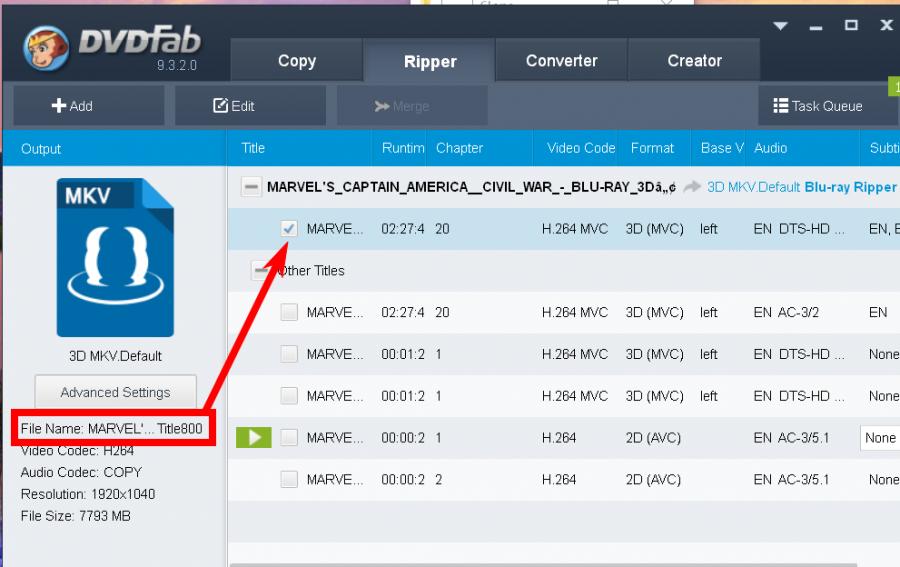Click the greyed Merge button
Screen dimensions: 900x567
coord(412,106)
